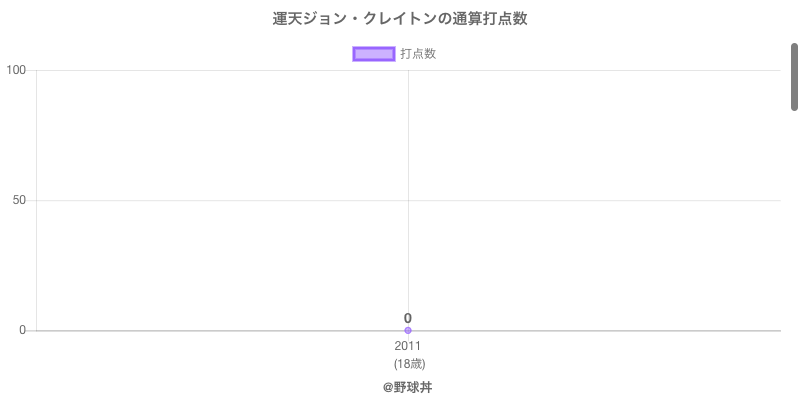This screenshot has width=800, height=400.
Task: Click the 0 y-axis tick label
Action: pos(22,330)
